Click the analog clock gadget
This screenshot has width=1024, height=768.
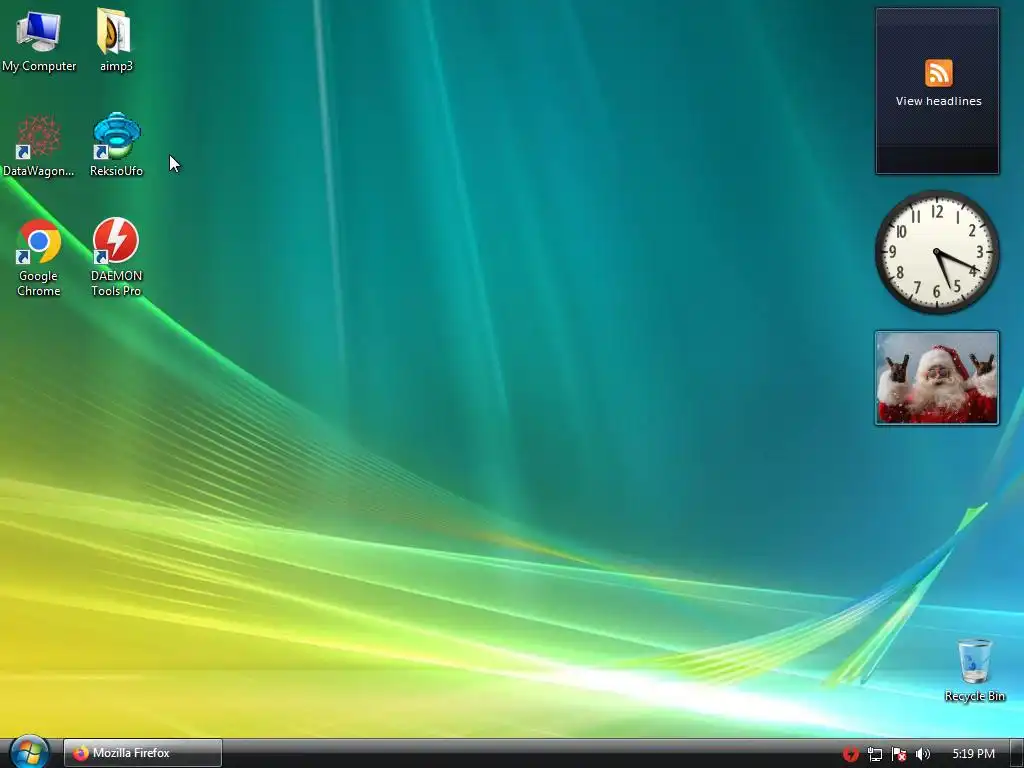point(936,252)
